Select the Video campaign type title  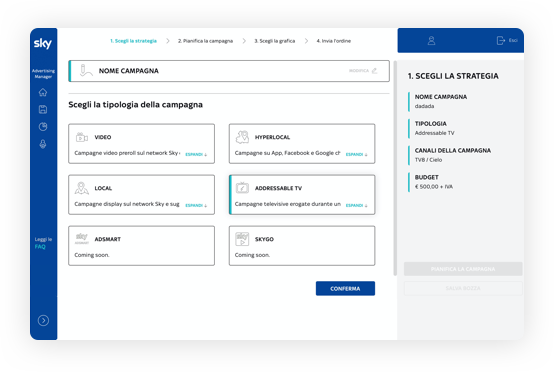pos(103,137)
